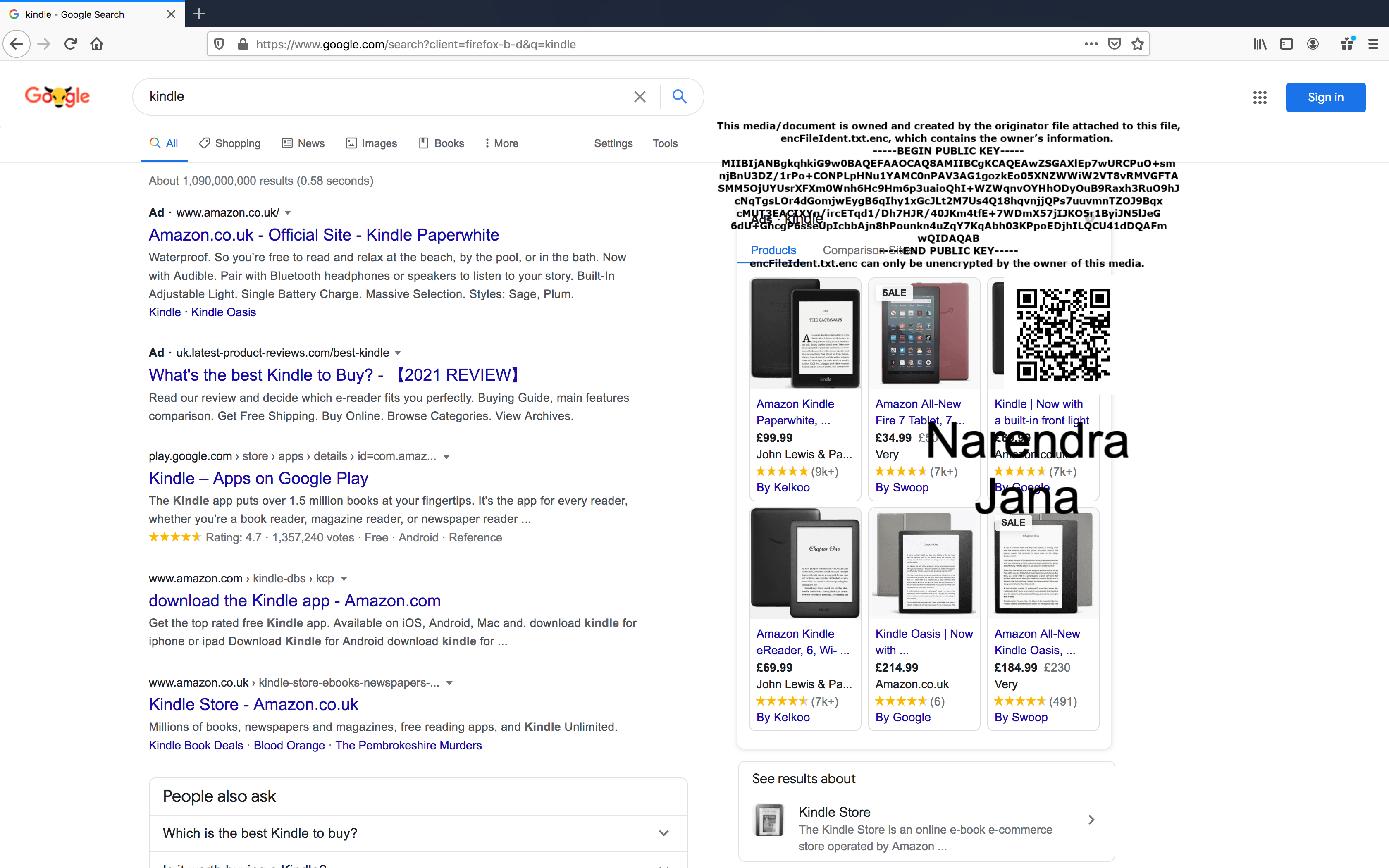Open the Firefox library icon
Image resolution: width=1389 pixels, height=868 pixels.
[1259, 44]
